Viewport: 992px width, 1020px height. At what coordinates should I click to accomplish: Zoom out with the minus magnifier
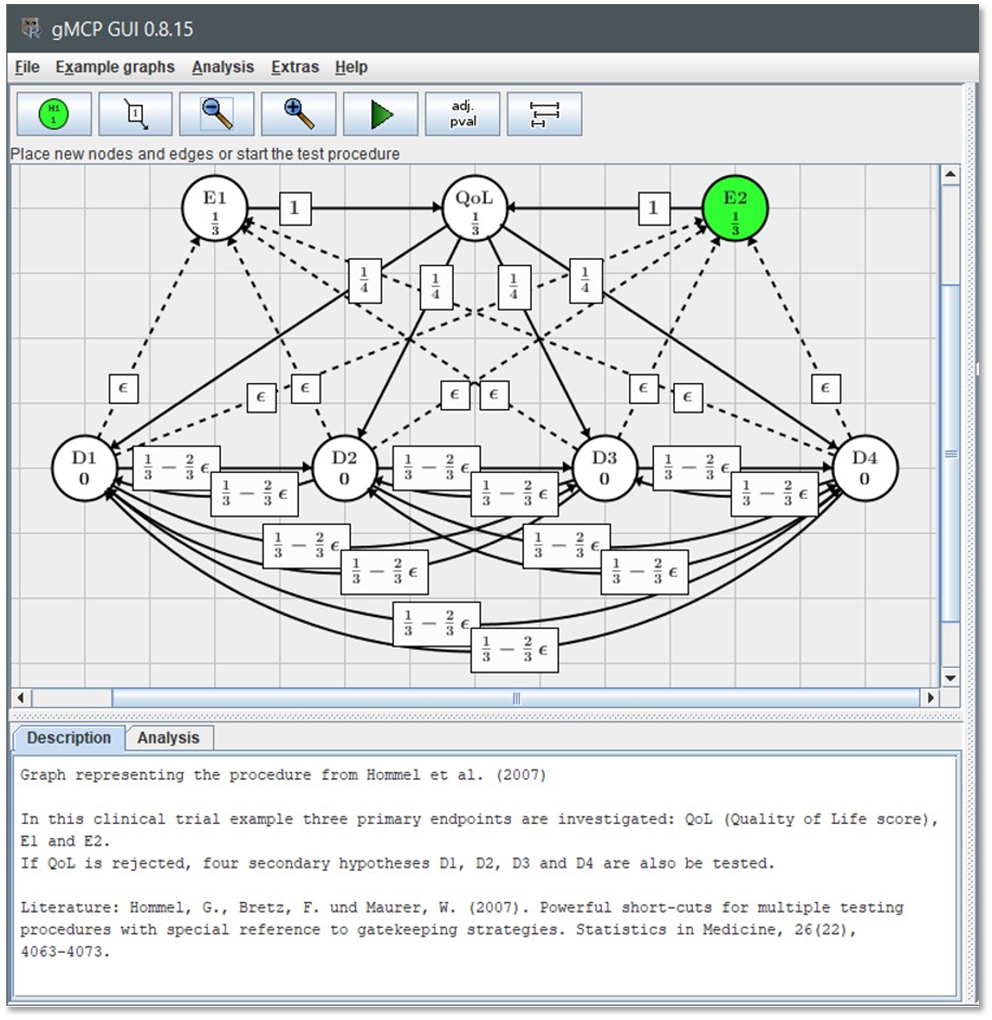coord(217,114)
